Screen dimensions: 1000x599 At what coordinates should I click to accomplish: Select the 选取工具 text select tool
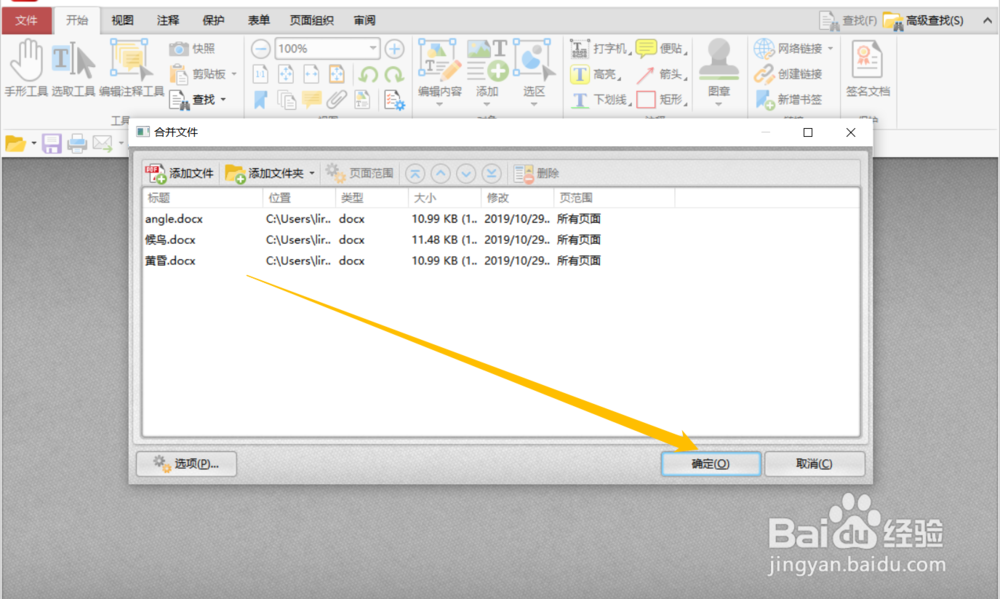(x=73, y=67)
